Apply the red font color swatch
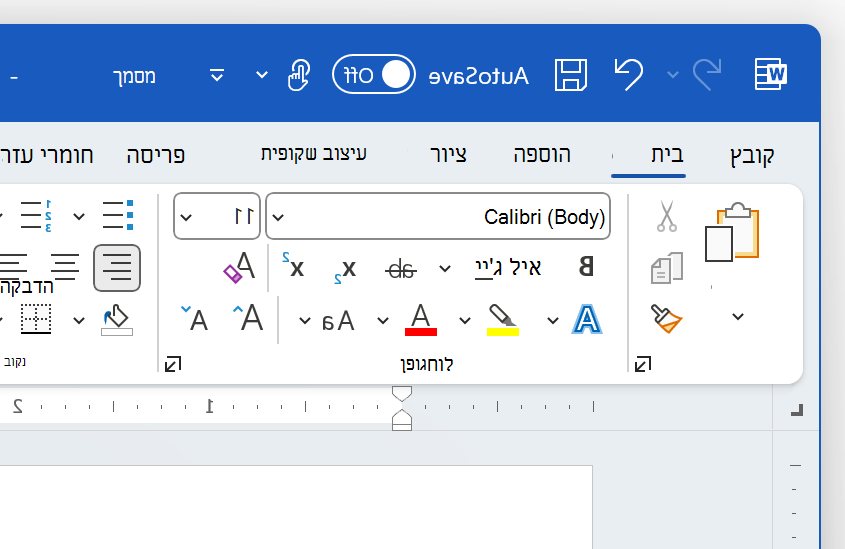The image size is (845, 549). pos(421,332)
